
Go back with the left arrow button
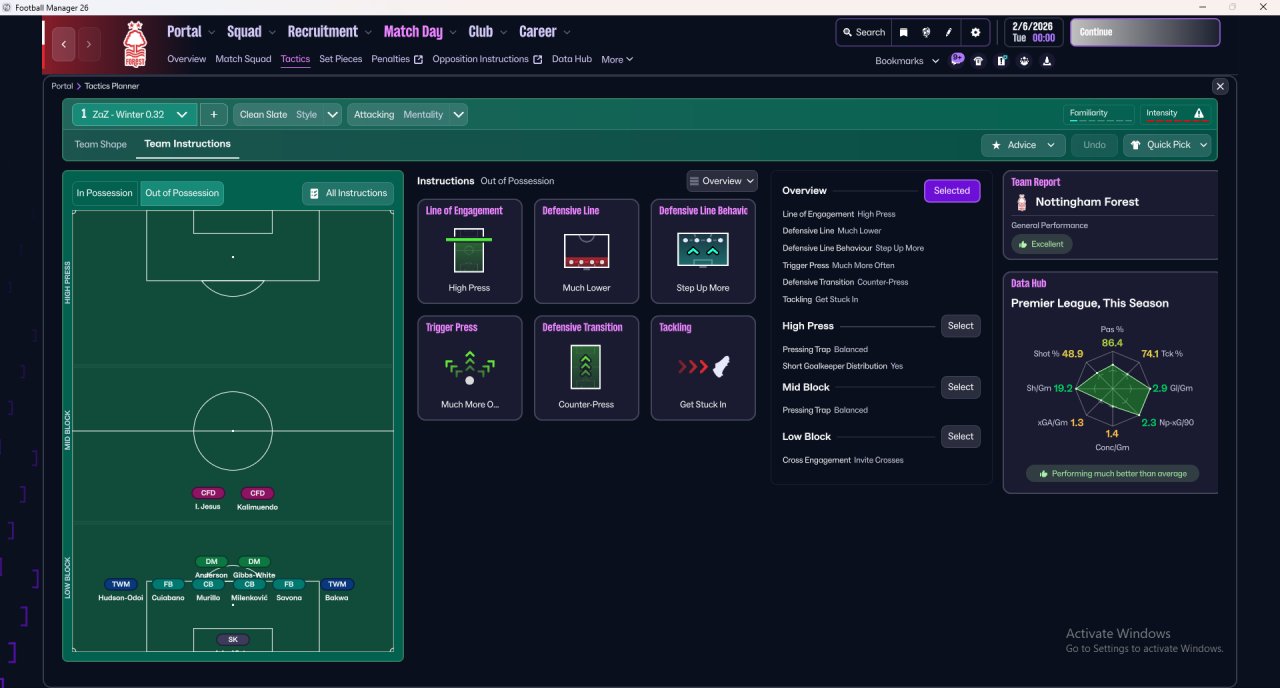(x=65, y=44)
